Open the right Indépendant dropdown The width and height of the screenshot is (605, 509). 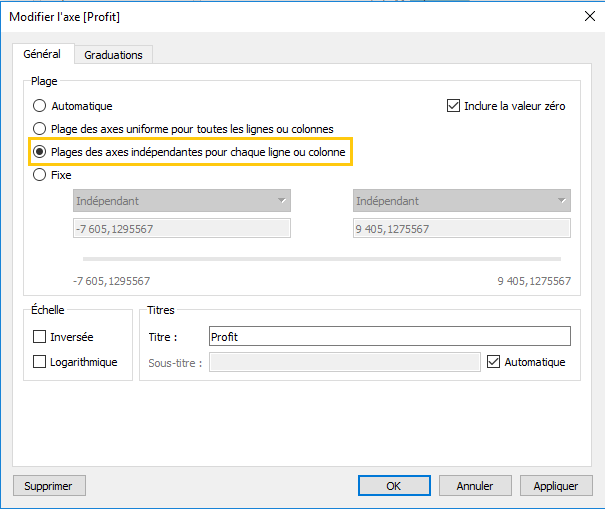click(461, 201)
